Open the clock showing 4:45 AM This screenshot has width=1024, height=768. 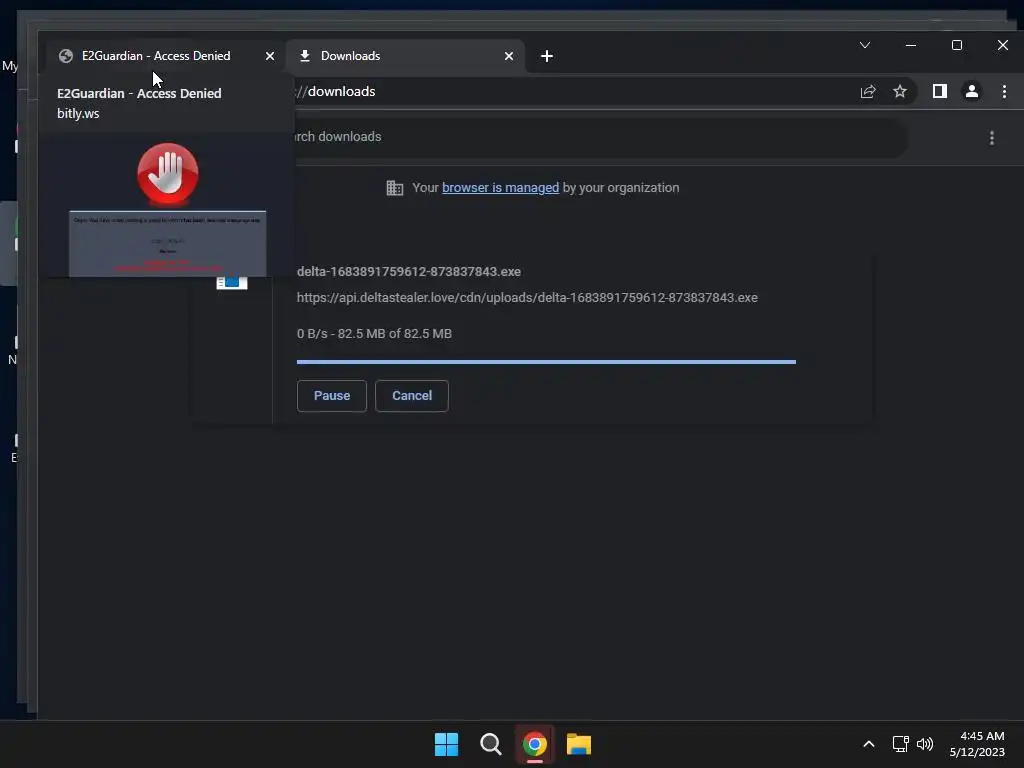[977, 744]
